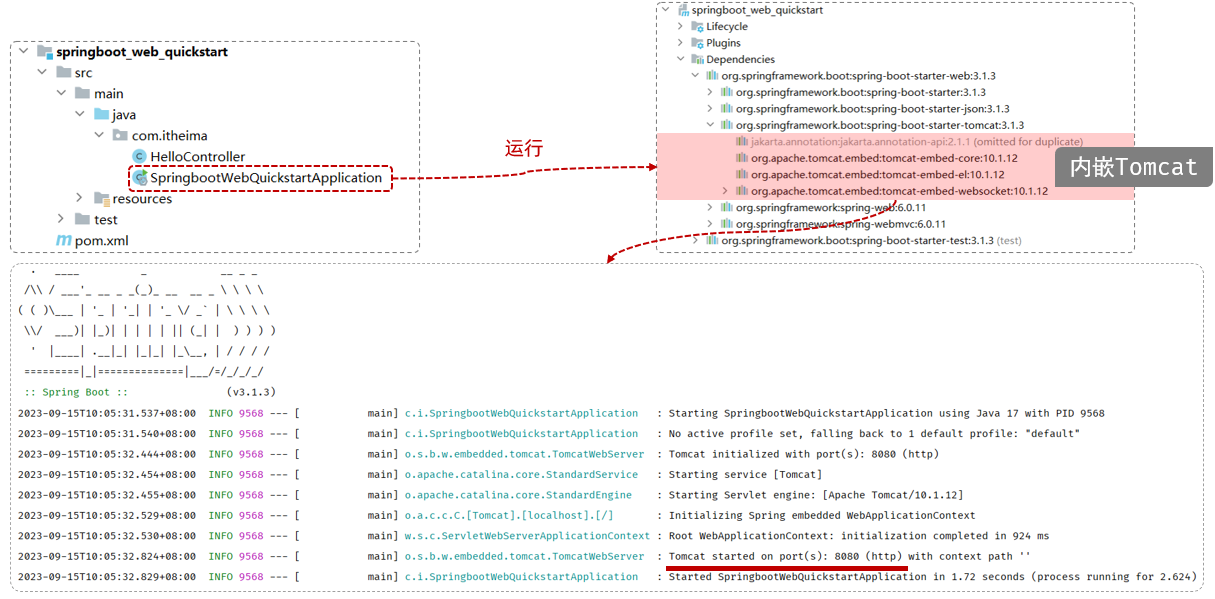Expand the Lifecycle node in Maven

[681, 26]
